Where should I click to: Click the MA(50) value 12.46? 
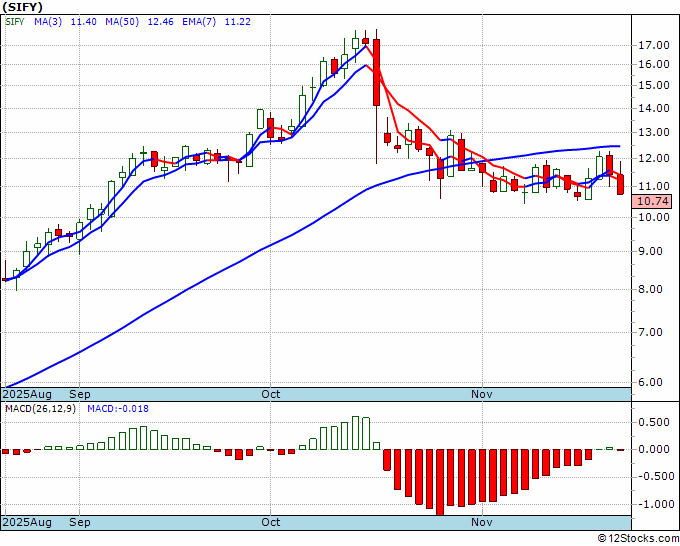tap(160, 22)
